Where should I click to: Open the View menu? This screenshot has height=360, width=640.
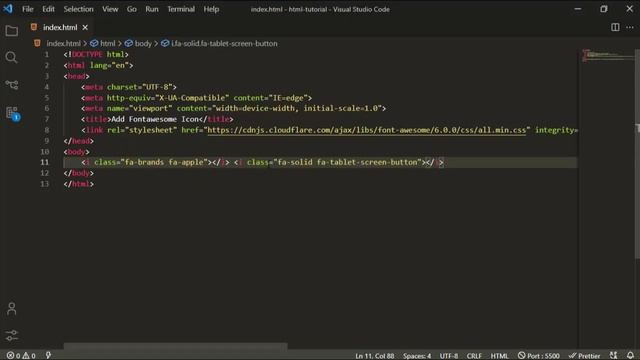(110, 9)
